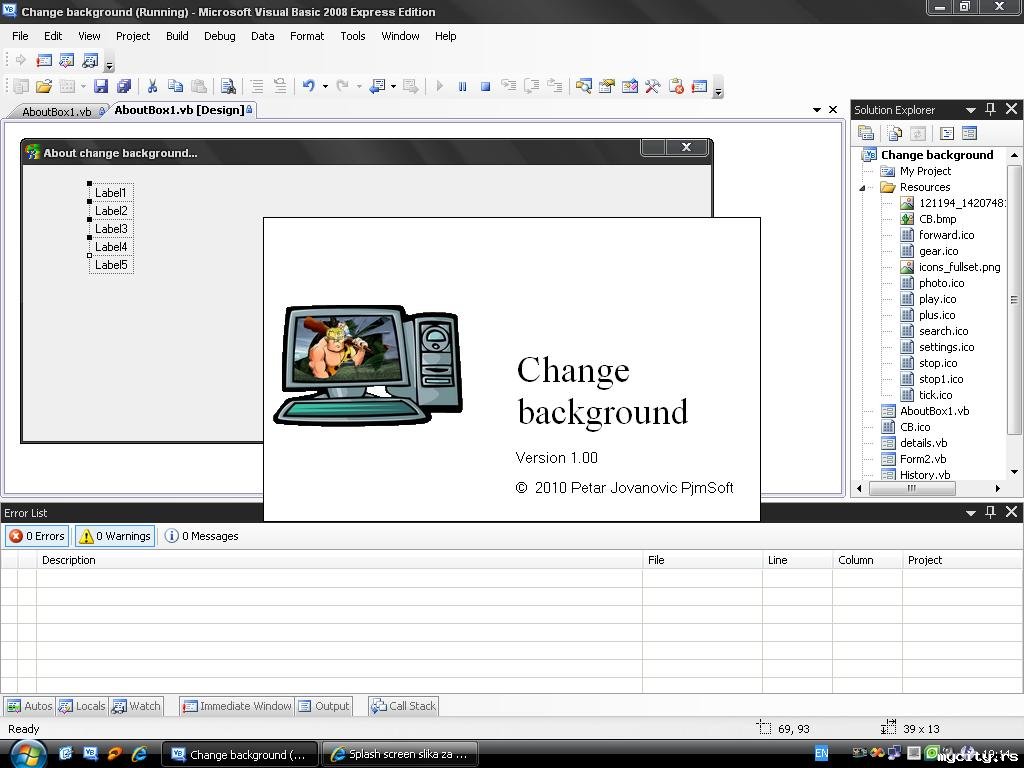The height and width of the screenshot is (768, 1024).
Task: Click the Step Into debug icon
Action: [508, 86]
